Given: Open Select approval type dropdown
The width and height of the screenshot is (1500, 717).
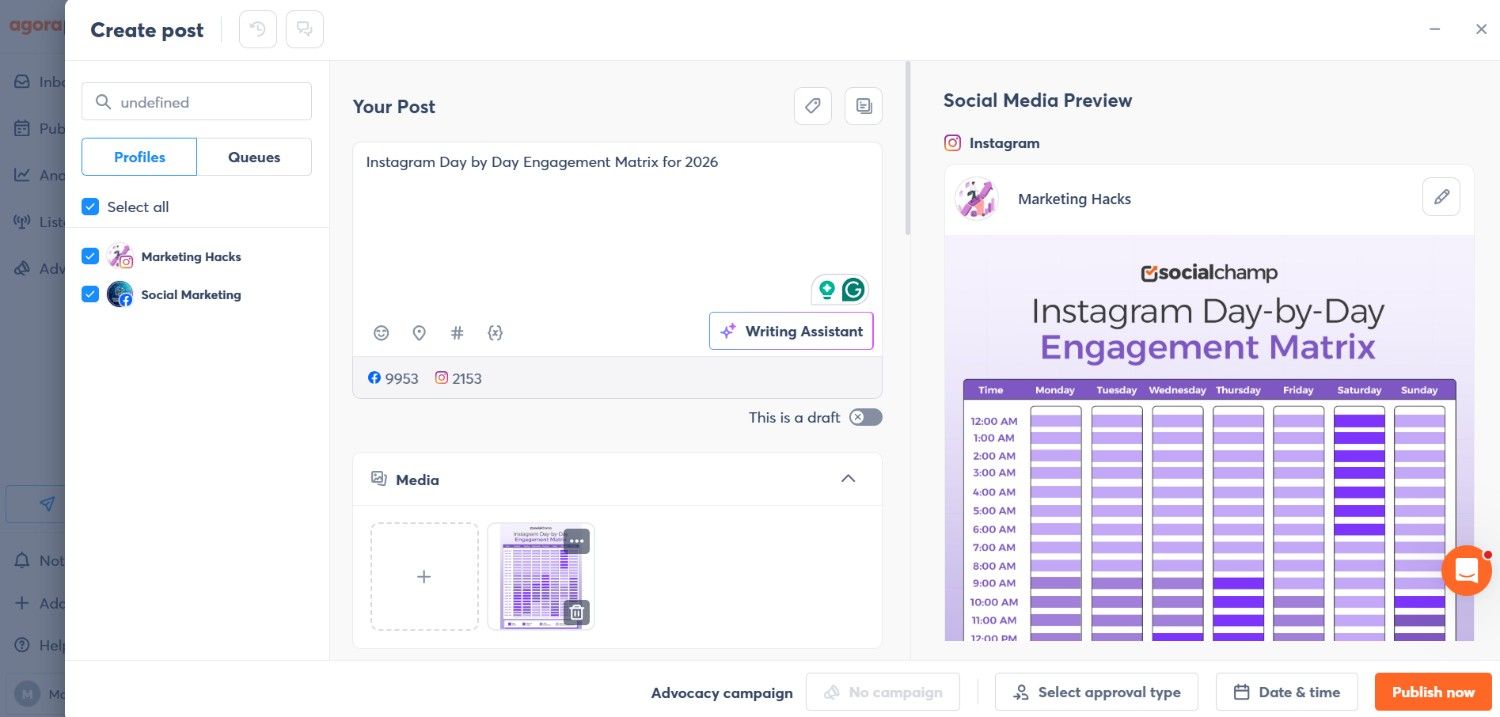Looking at the screenshot, I should (1097, 692).
